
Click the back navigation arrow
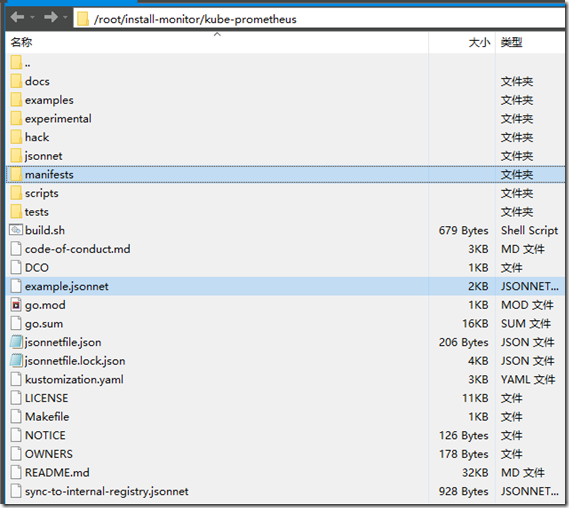click(x=17, y=17)
